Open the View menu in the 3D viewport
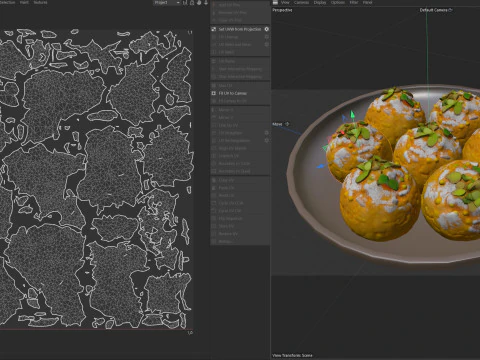This screenshot has height=360, width=480. tap(285, 2)
